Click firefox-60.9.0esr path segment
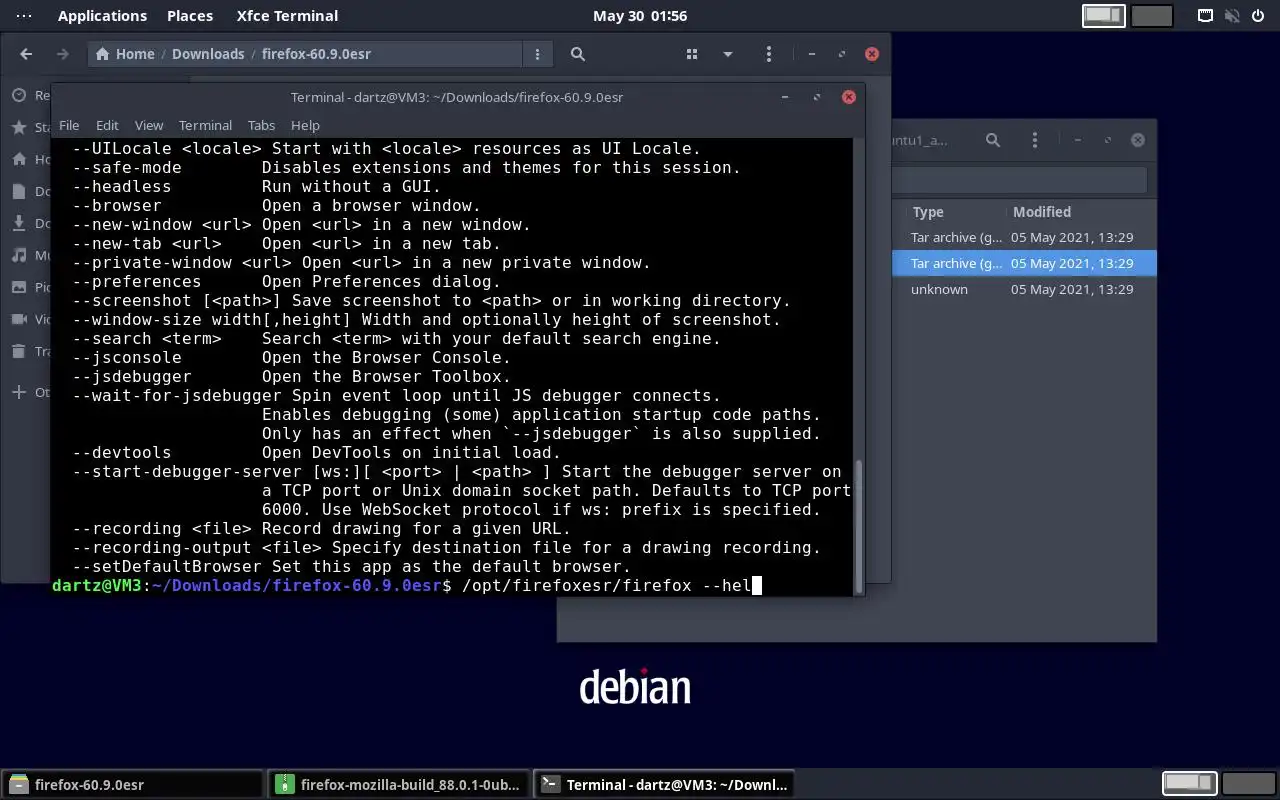Image resolution: width=1280 pixels, height=800 pixels. (x=316, y=54)
